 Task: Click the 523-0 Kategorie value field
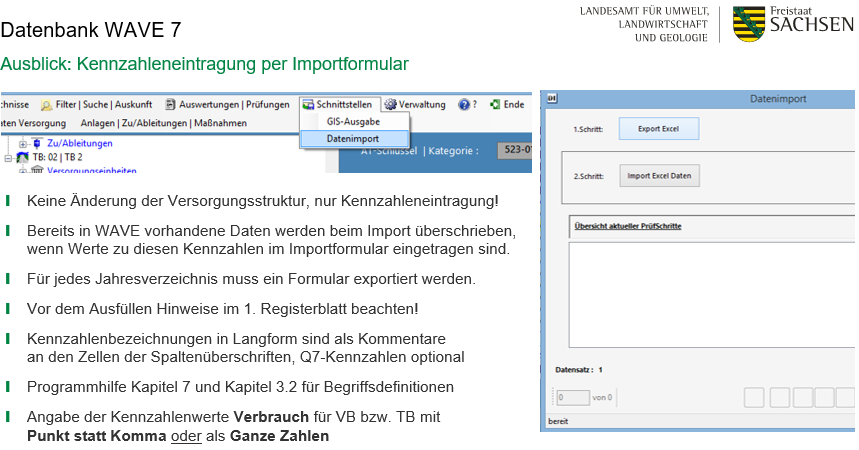514,150
